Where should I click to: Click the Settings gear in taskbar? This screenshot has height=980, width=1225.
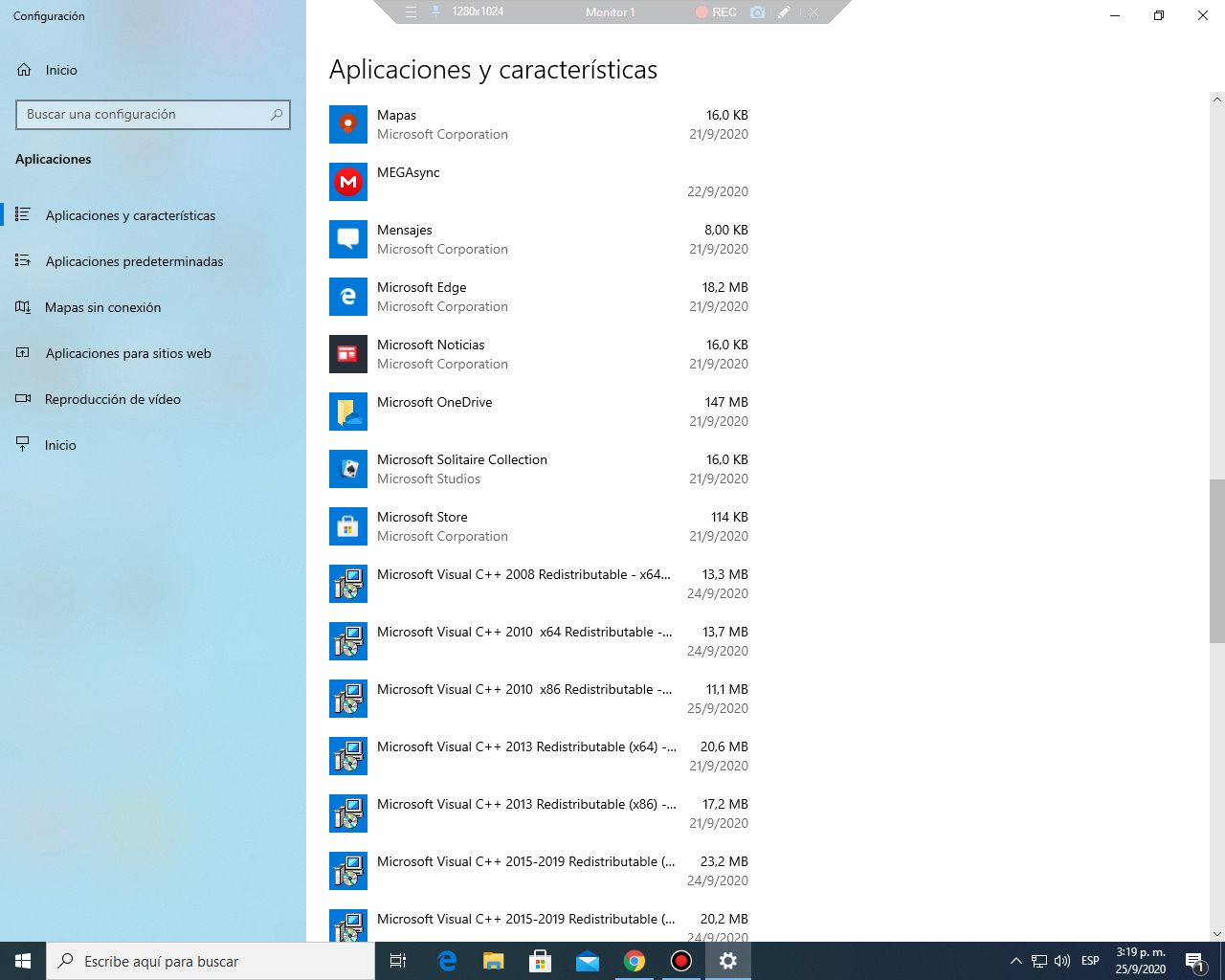pos(728,961)
